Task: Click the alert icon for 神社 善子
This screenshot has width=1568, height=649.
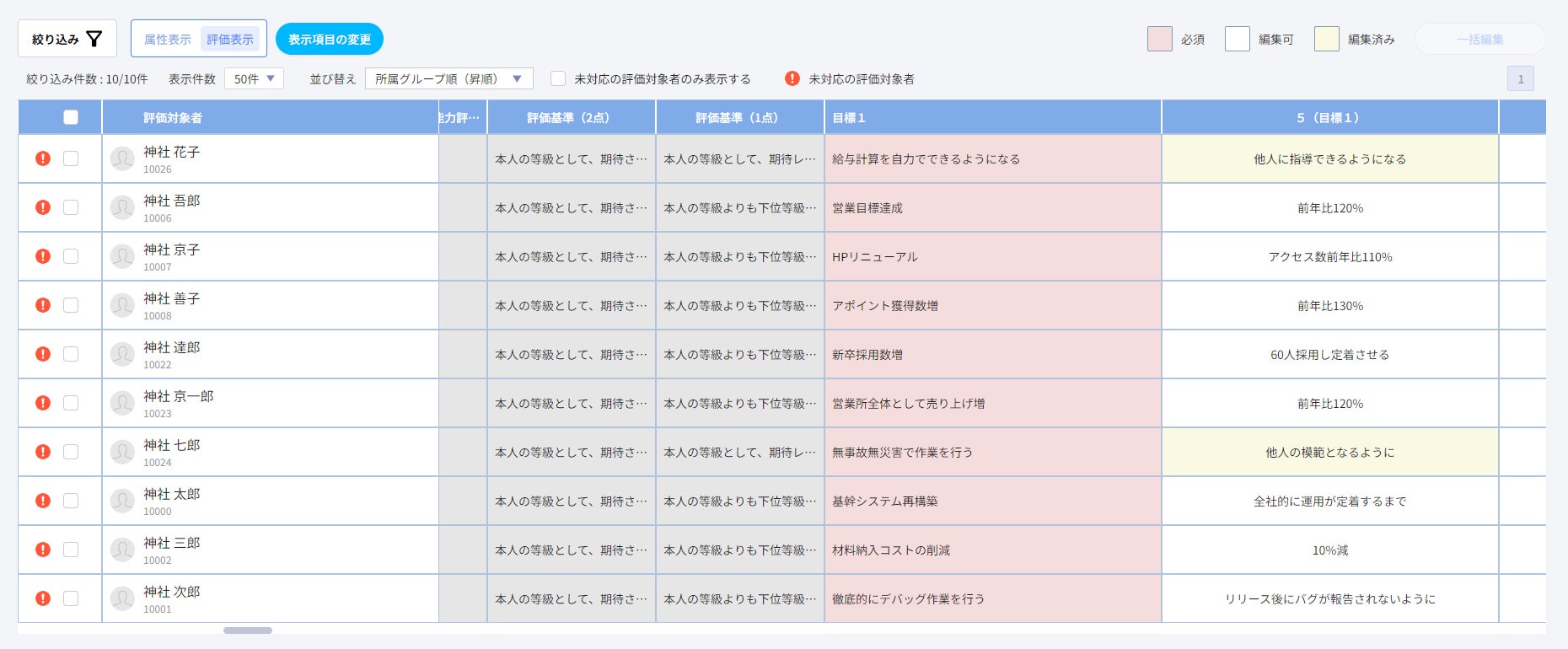Action: 43,305
